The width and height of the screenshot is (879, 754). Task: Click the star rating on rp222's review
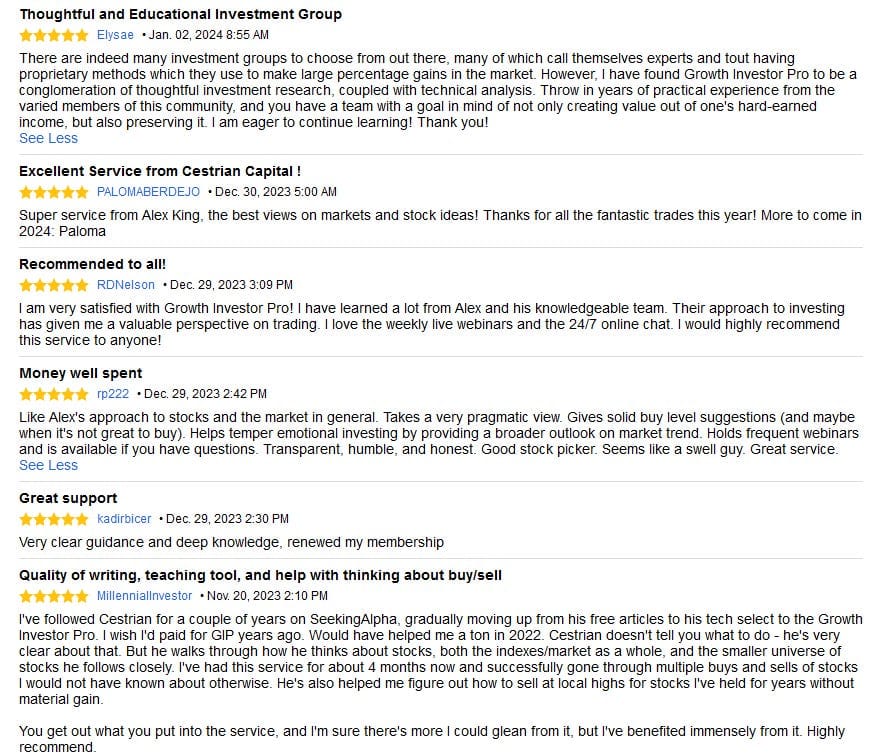[x=54, y=394]
